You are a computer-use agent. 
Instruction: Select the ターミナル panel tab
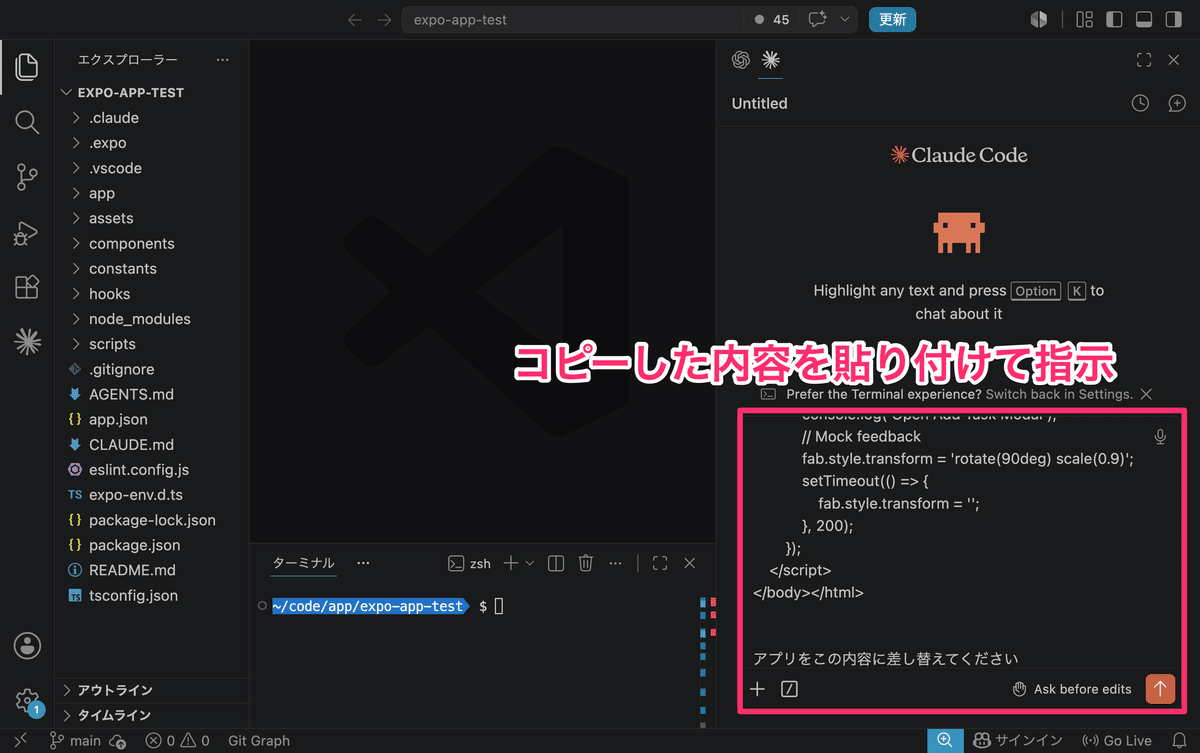(x=304, y=563)
